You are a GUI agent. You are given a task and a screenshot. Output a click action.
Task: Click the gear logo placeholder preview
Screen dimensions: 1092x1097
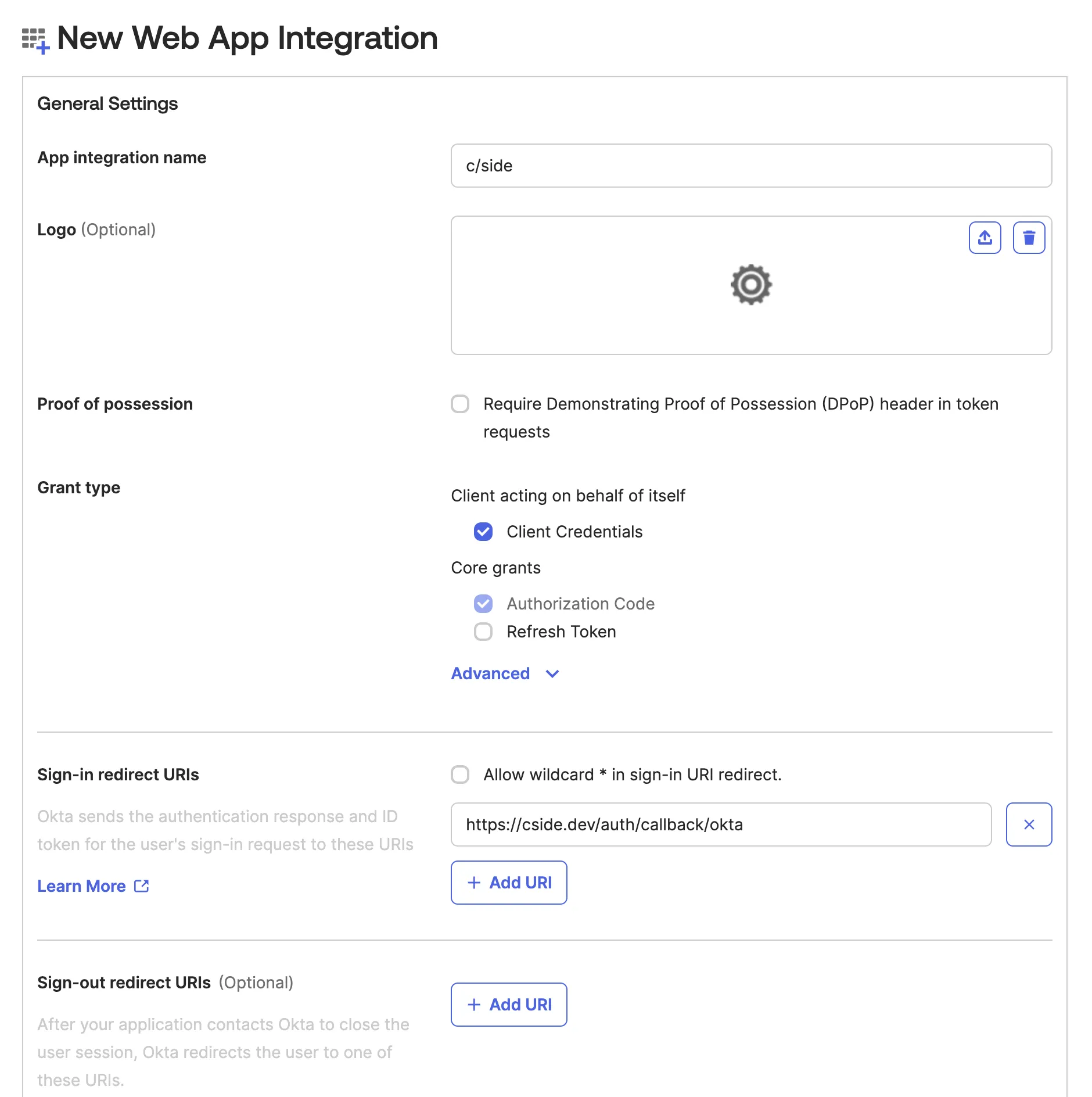[x=750, y=285]
